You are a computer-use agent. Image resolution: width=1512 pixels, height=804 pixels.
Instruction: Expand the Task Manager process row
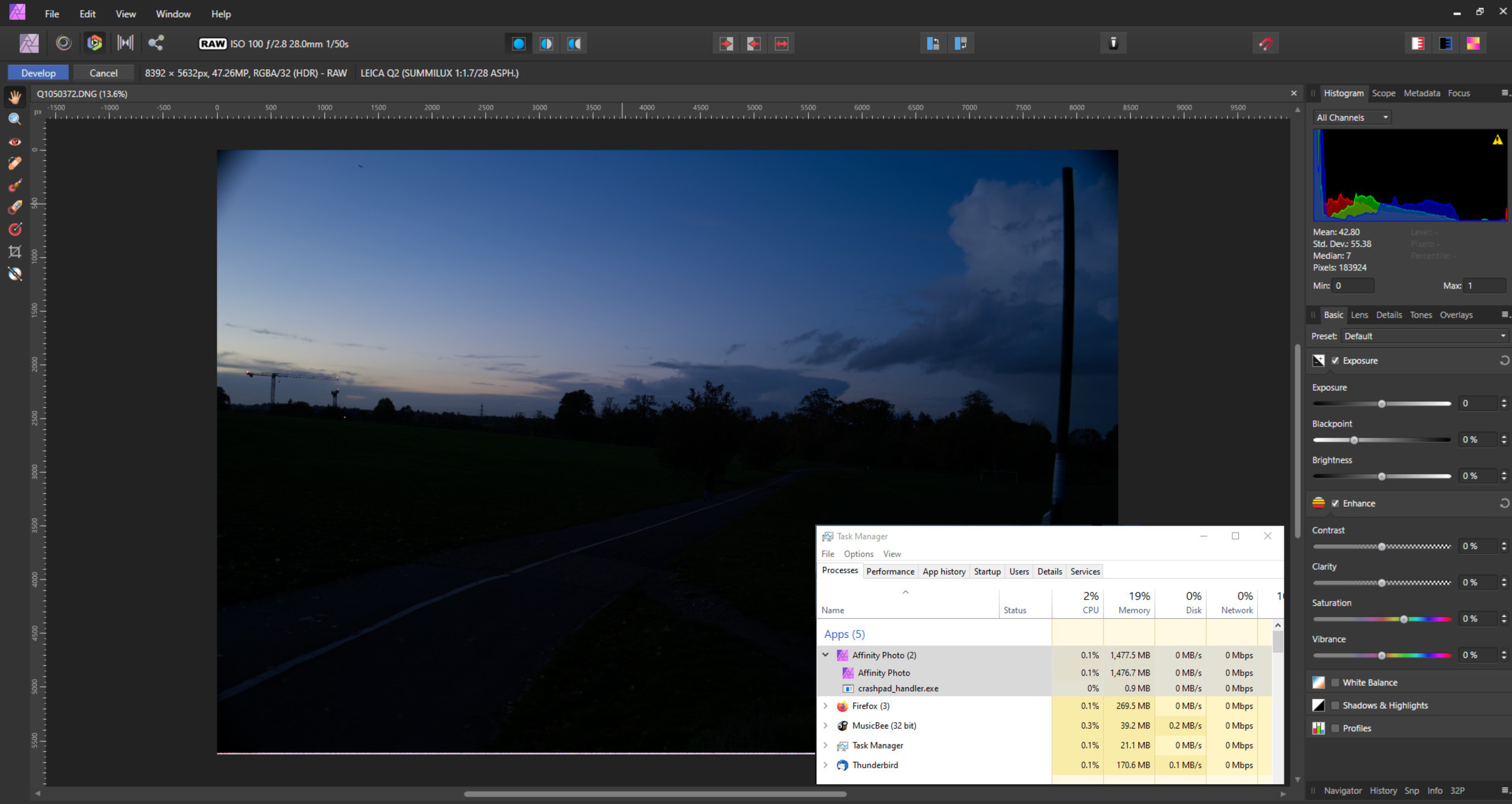(825, 745)
